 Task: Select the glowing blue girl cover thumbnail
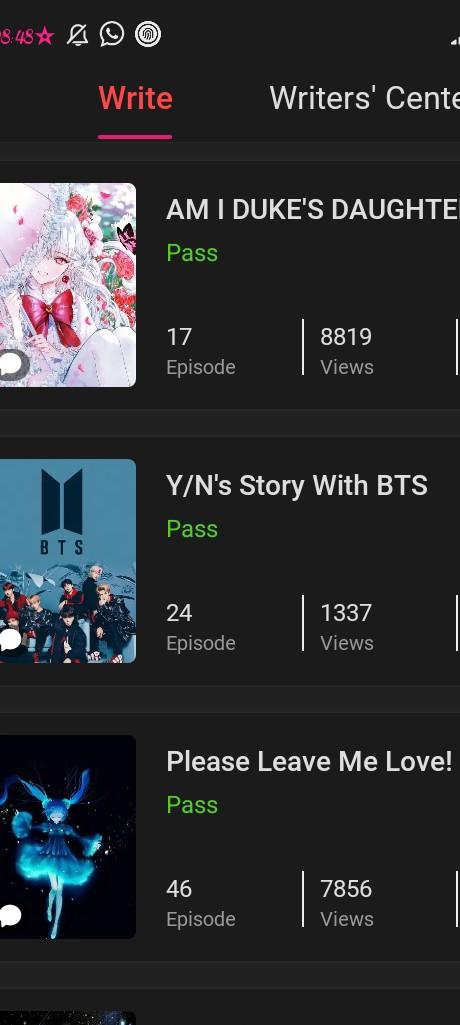coord(68,837)
